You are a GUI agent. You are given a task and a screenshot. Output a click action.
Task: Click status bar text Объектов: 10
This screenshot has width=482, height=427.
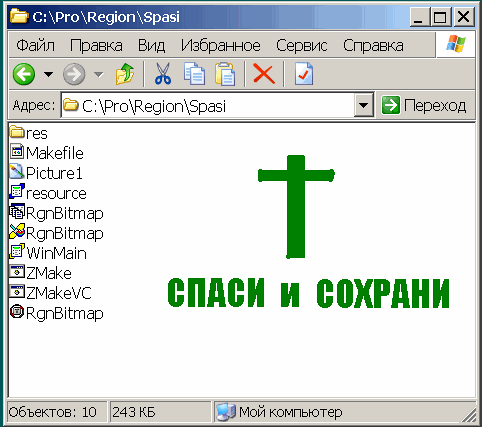pos(53,412)
